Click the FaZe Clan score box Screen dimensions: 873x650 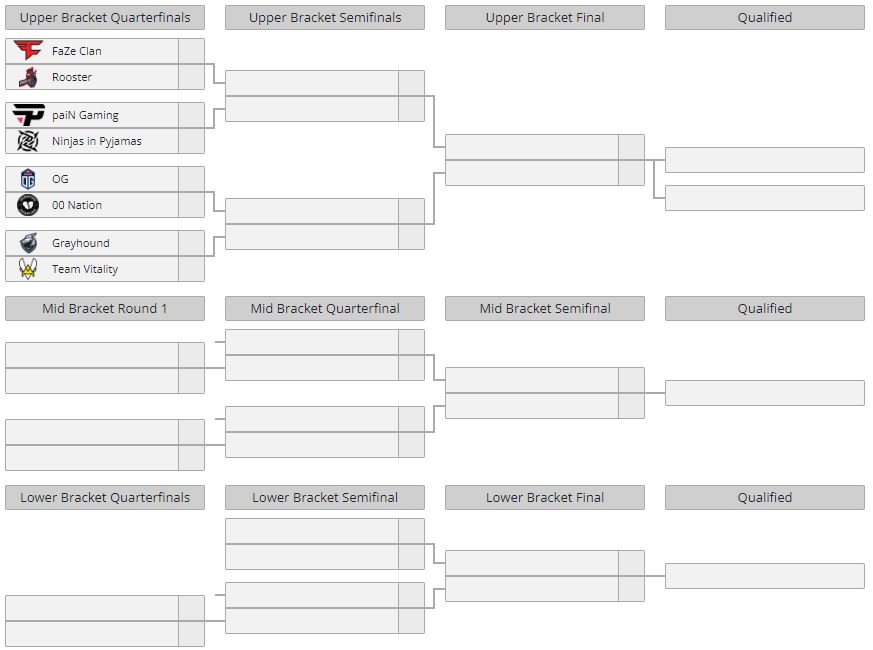(192, 51)
